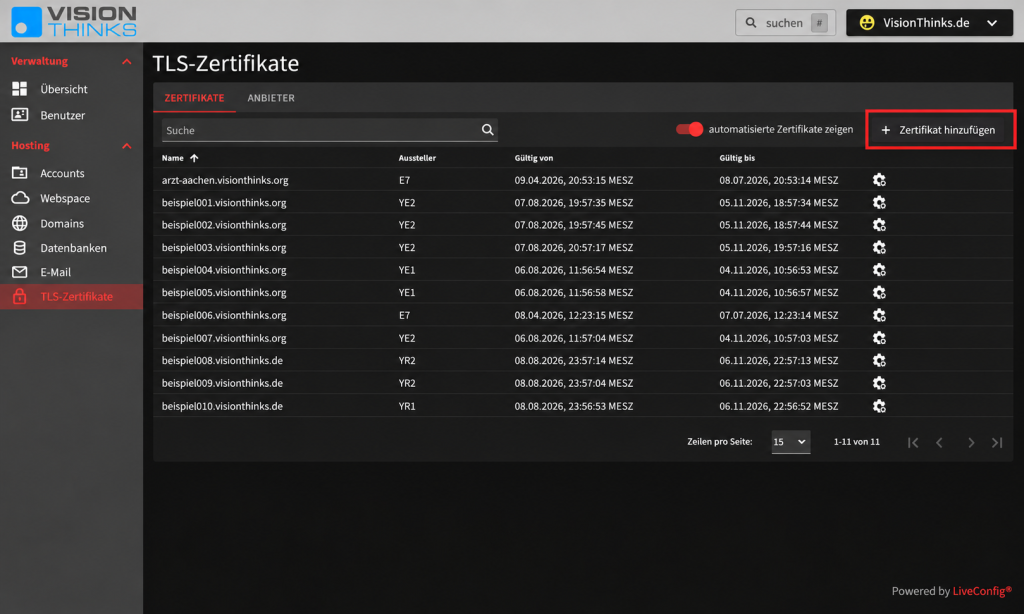This screenshot has width=1024, height=614.
Task: Switch to the ZERTIFIKATE tab
Action: coord(194,98)
